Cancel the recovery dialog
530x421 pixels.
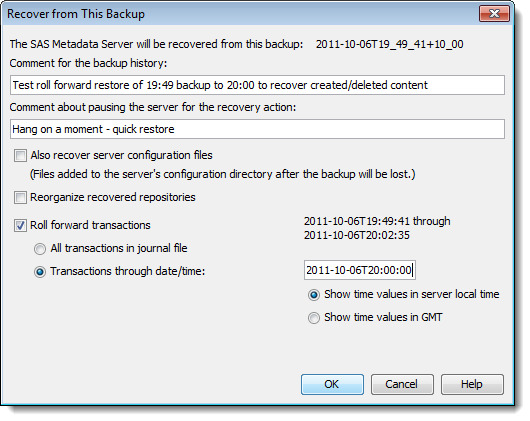[x=402, y=384]
